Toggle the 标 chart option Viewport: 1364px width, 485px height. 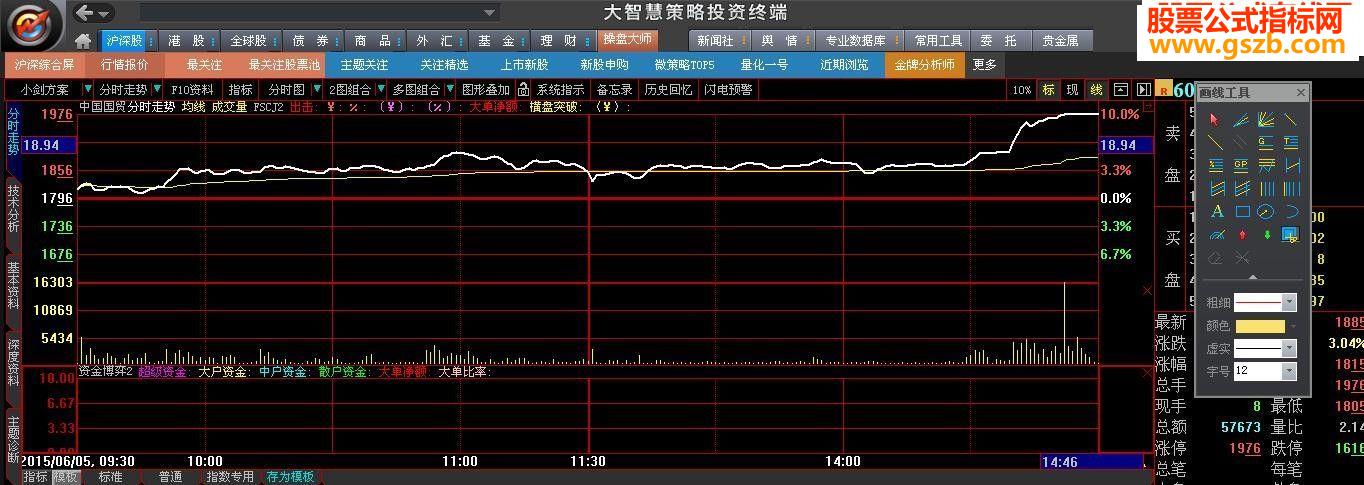1048,90
